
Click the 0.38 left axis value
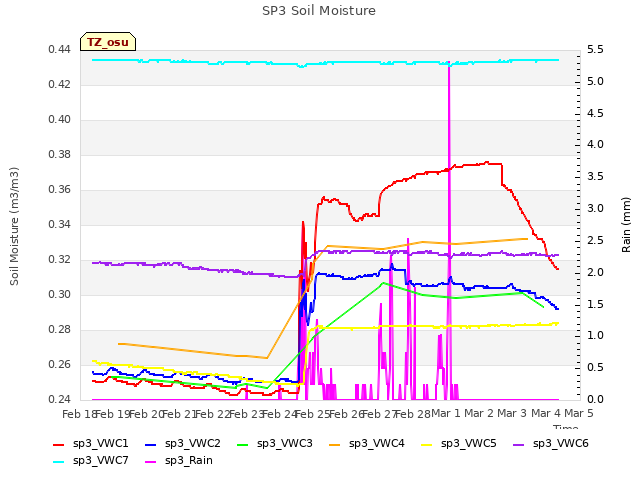click(59, 155)
